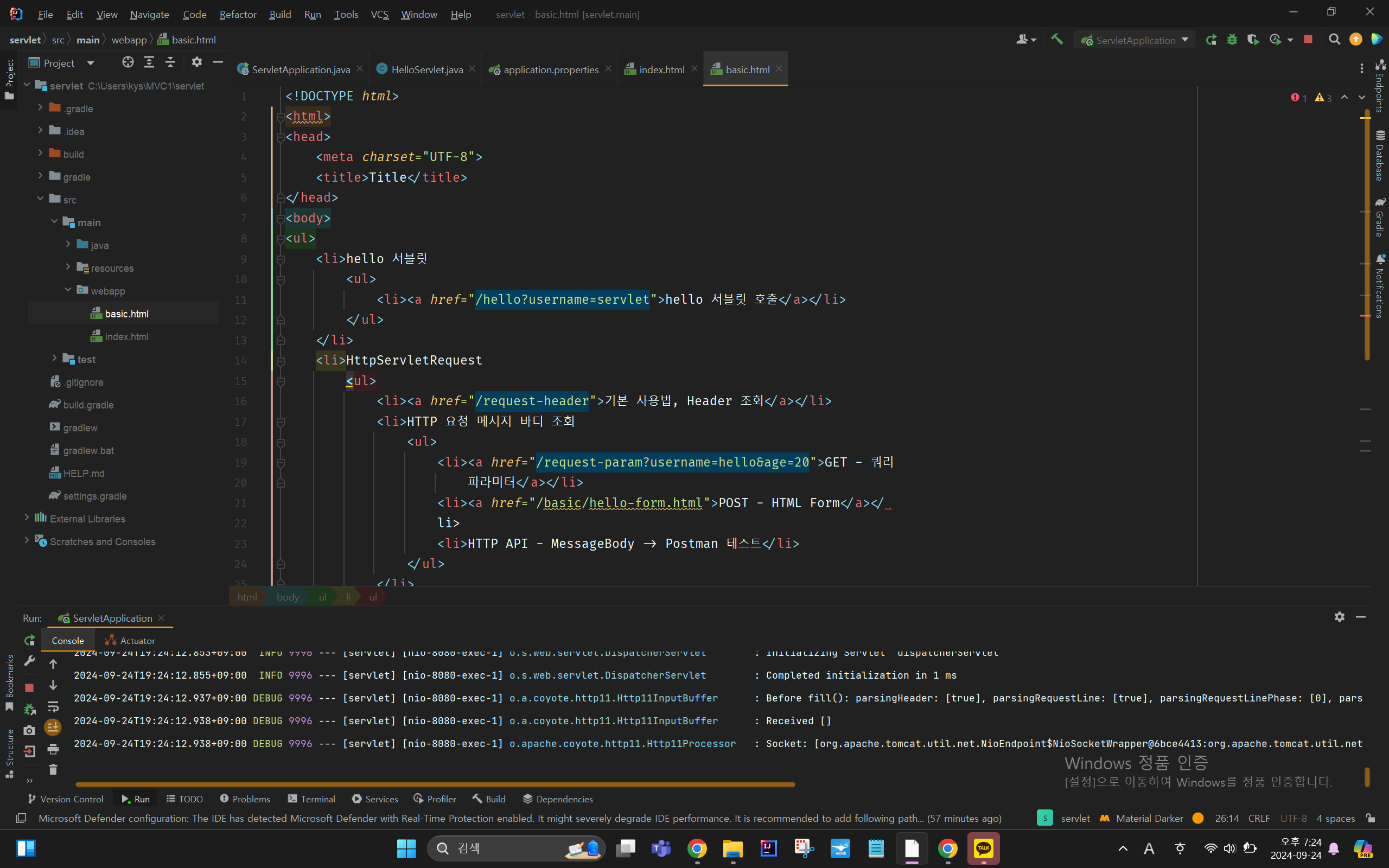Open the Terminal tool window button
Image resolution: width=1389 pixels, height=868 pixels.
tap(311, 799)
